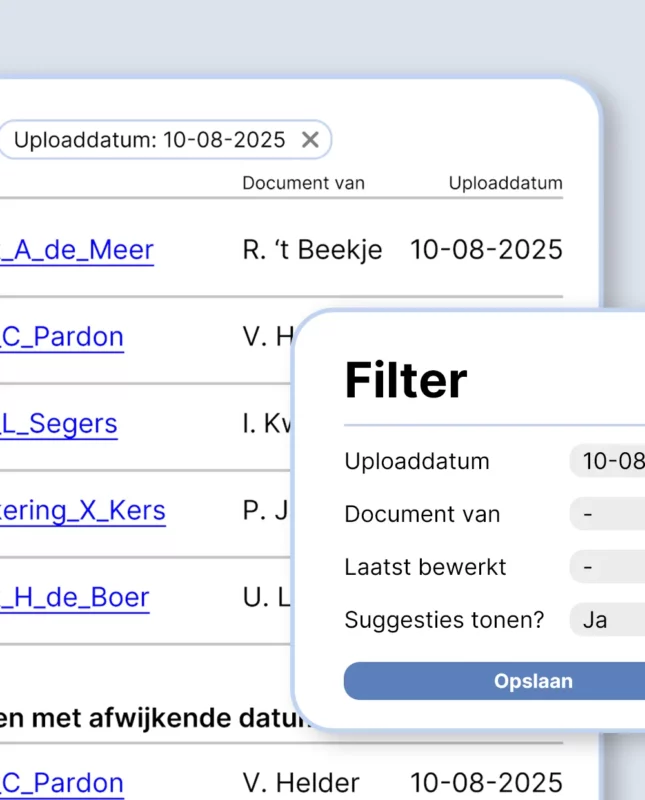Select the row showing R. 't Beekje
Viewport: 645px width, 800px height.
pos(312,250)
